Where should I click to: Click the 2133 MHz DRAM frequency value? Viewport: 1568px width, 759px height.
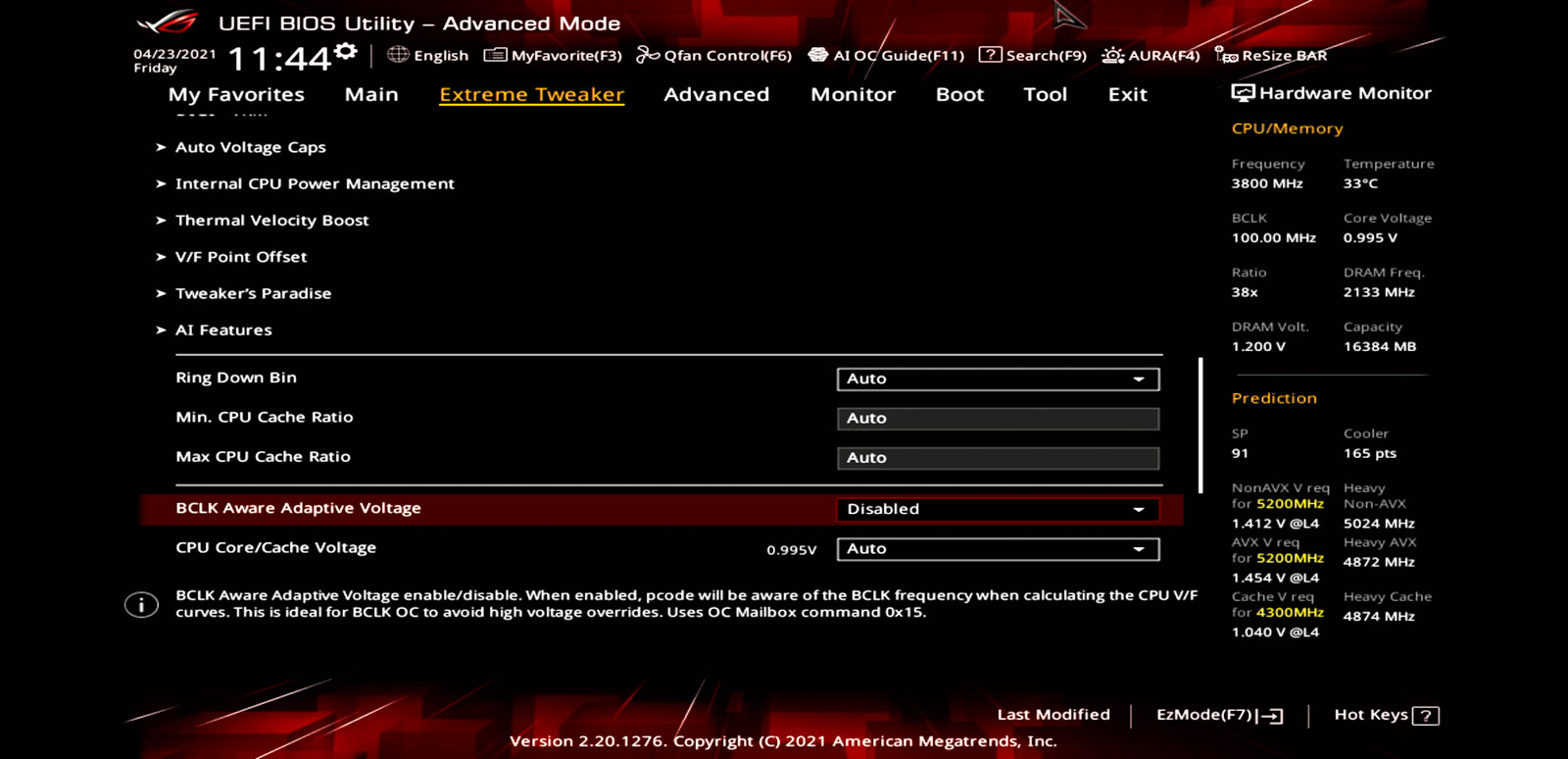click(x=1379, y=292)
